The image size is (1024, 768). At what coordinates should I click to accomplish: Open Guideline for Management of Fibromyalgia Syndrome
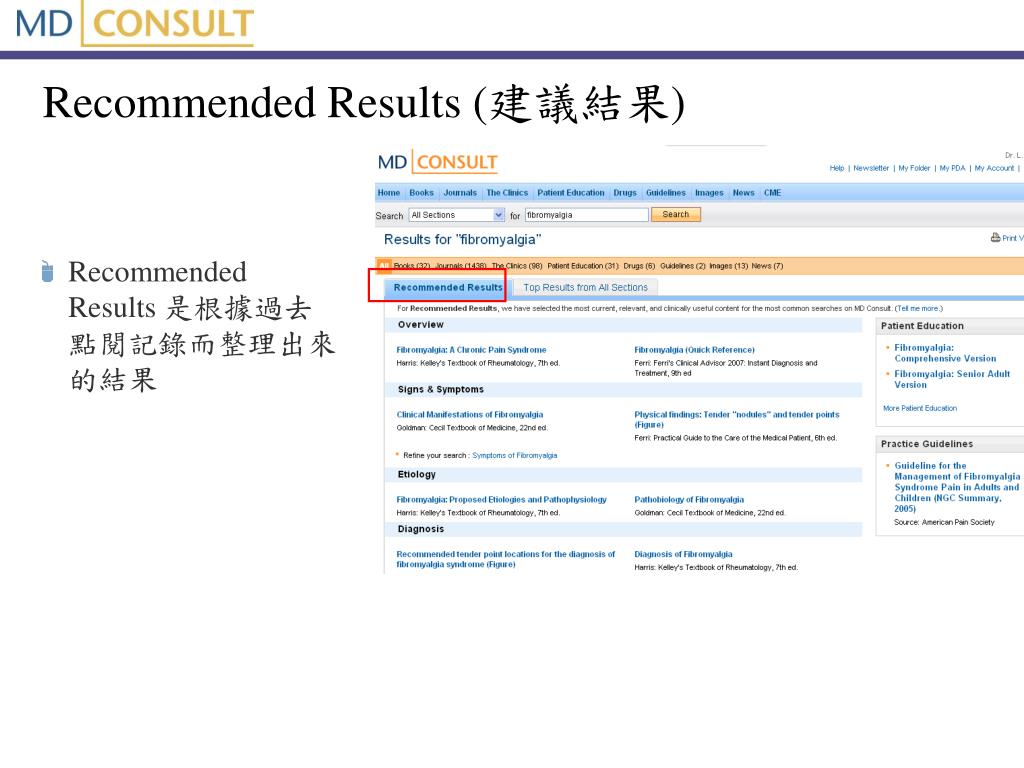point(957,487)
